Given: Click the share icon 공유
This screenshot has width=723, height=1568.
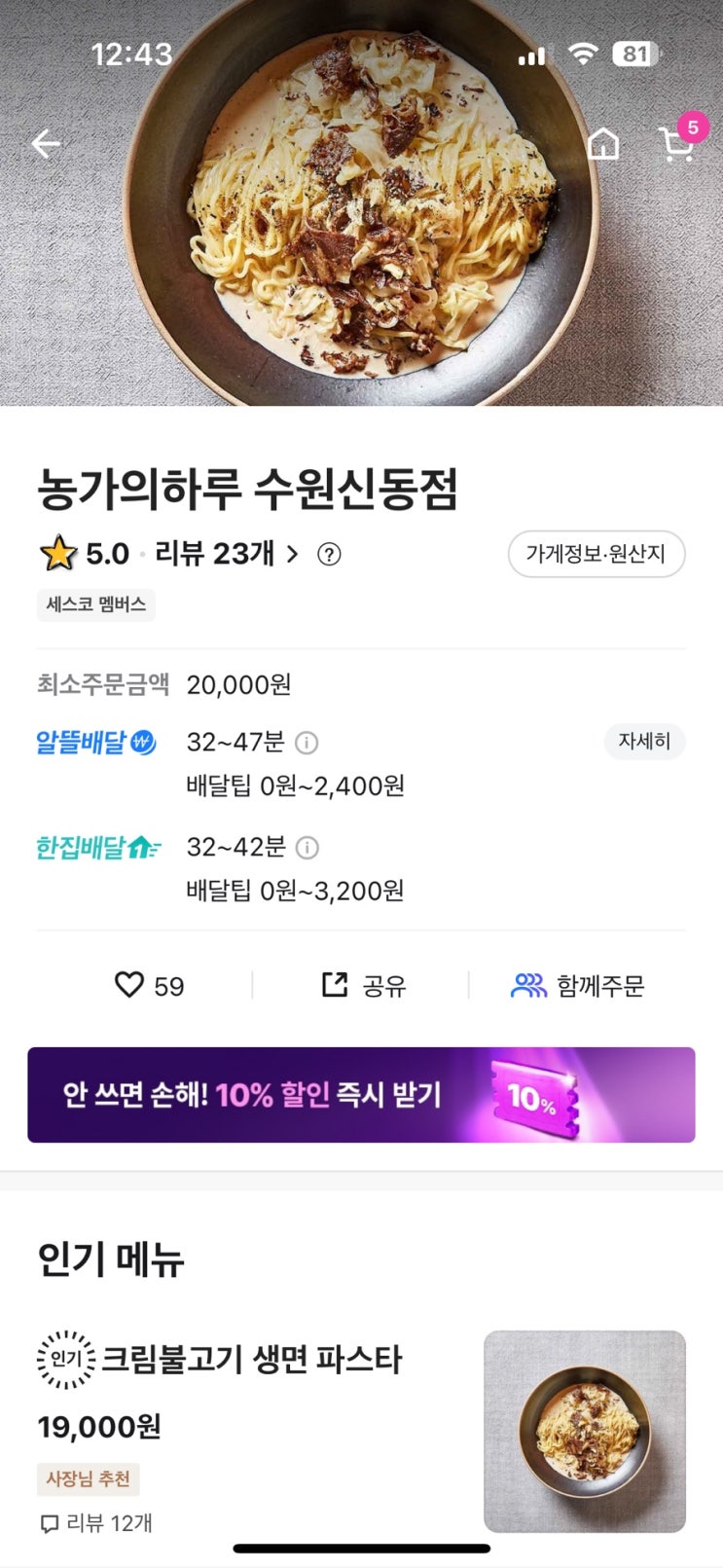Looking at the screenshot, I should coord(362,986).
